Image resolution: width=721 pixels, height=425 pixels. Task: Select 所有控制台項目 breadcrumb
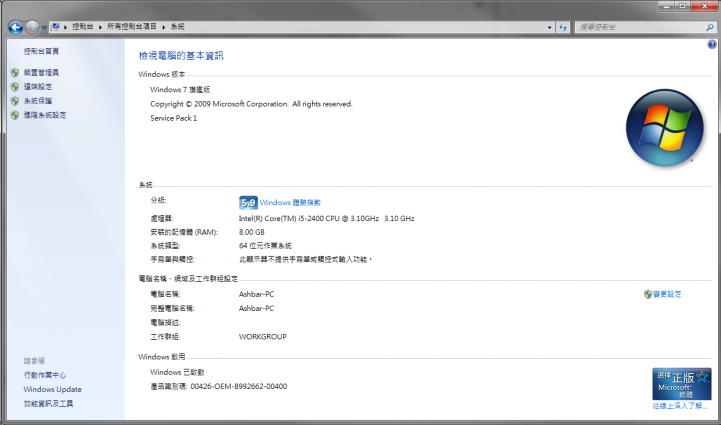coord(132,27)
